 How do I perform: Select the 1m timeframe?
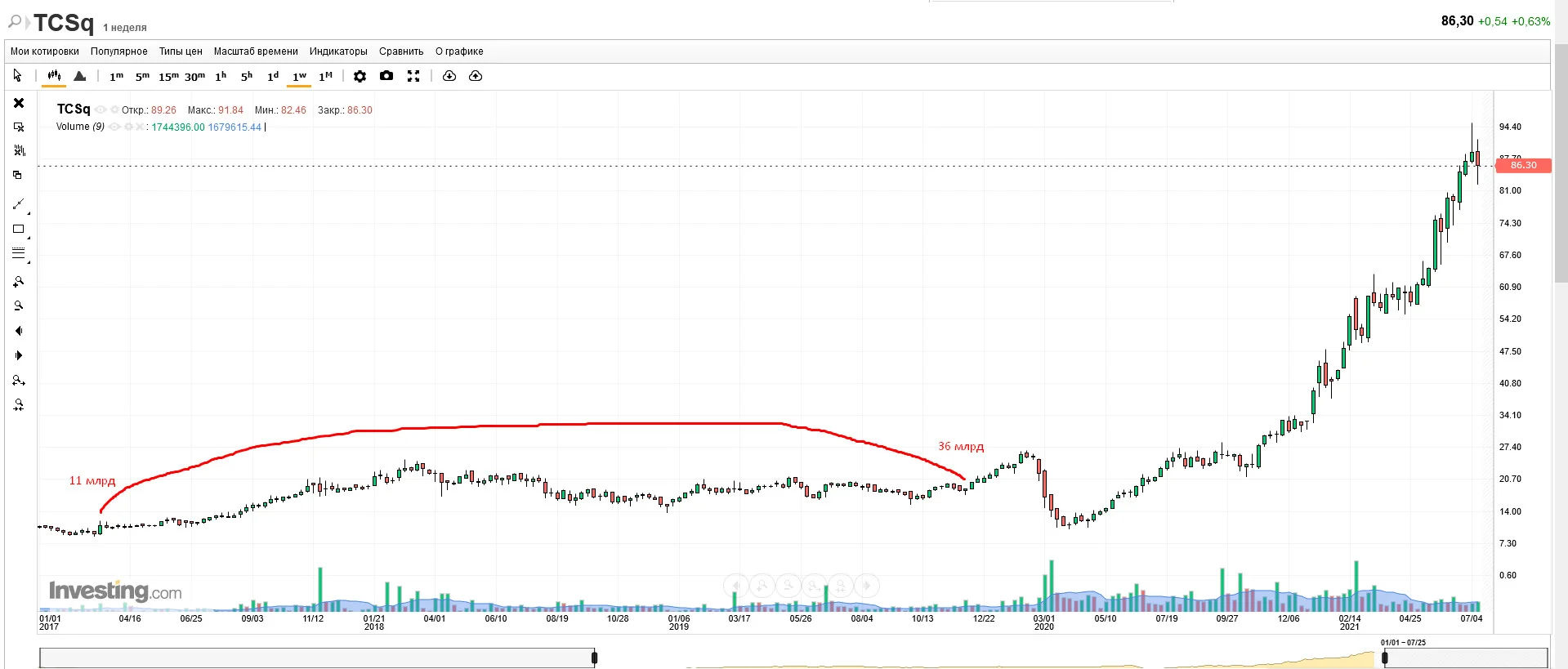(117, 76)
